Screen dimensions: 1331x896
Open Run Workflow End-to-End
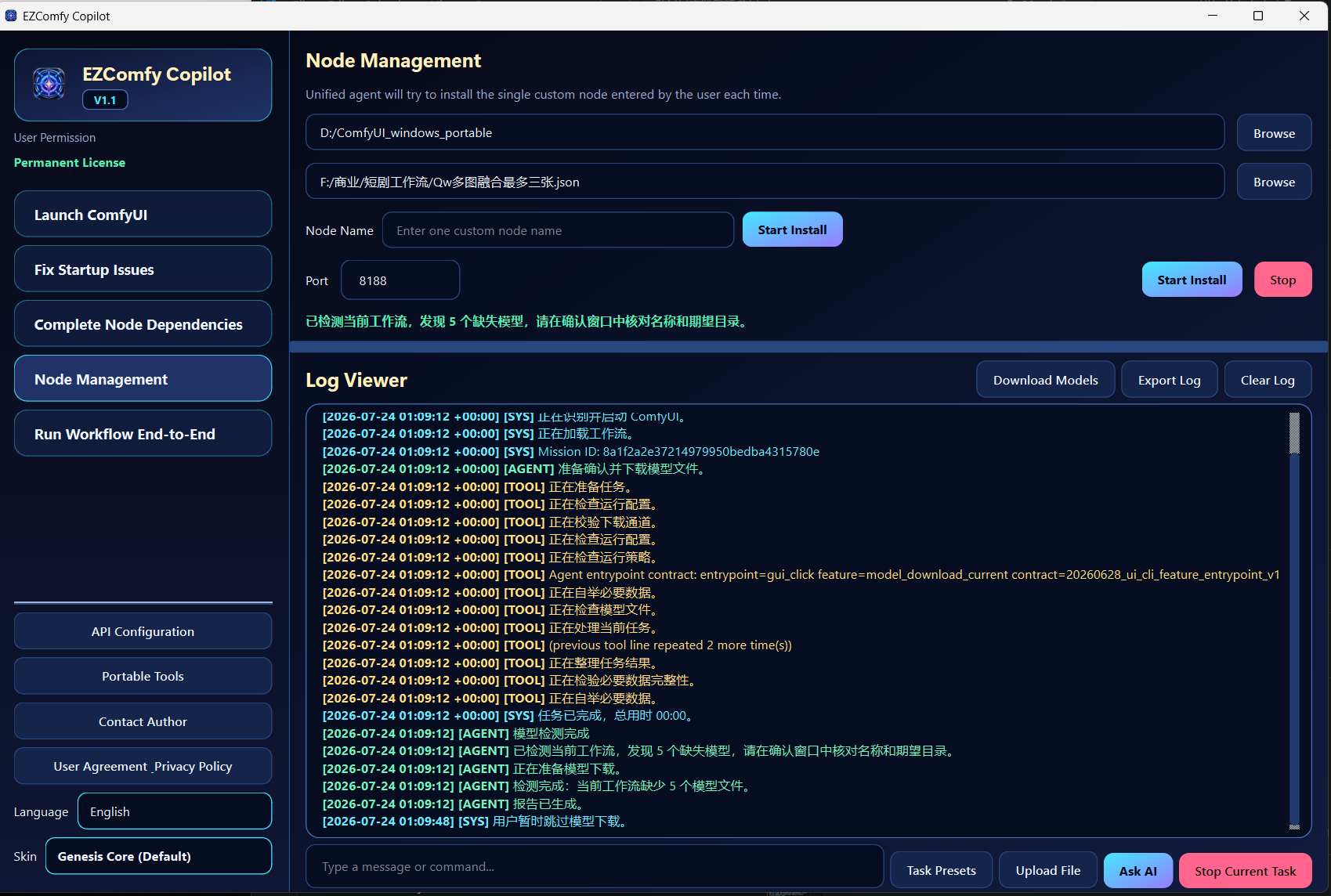coord(143,433)
